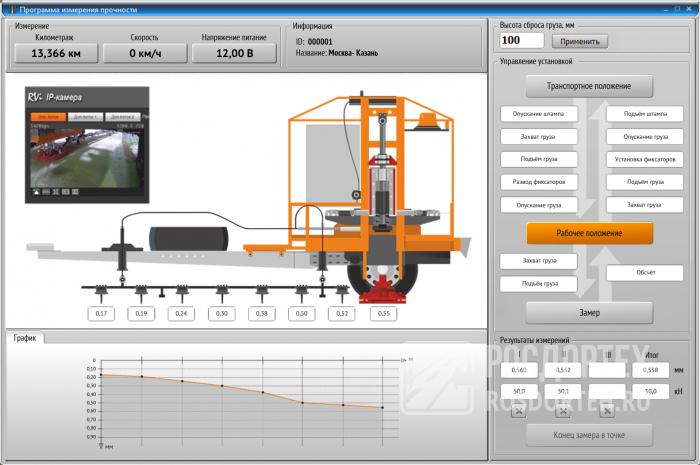Click leftmost control icon under IP camera video
This screenshot has width=700, height=465.
coord(36,190)
